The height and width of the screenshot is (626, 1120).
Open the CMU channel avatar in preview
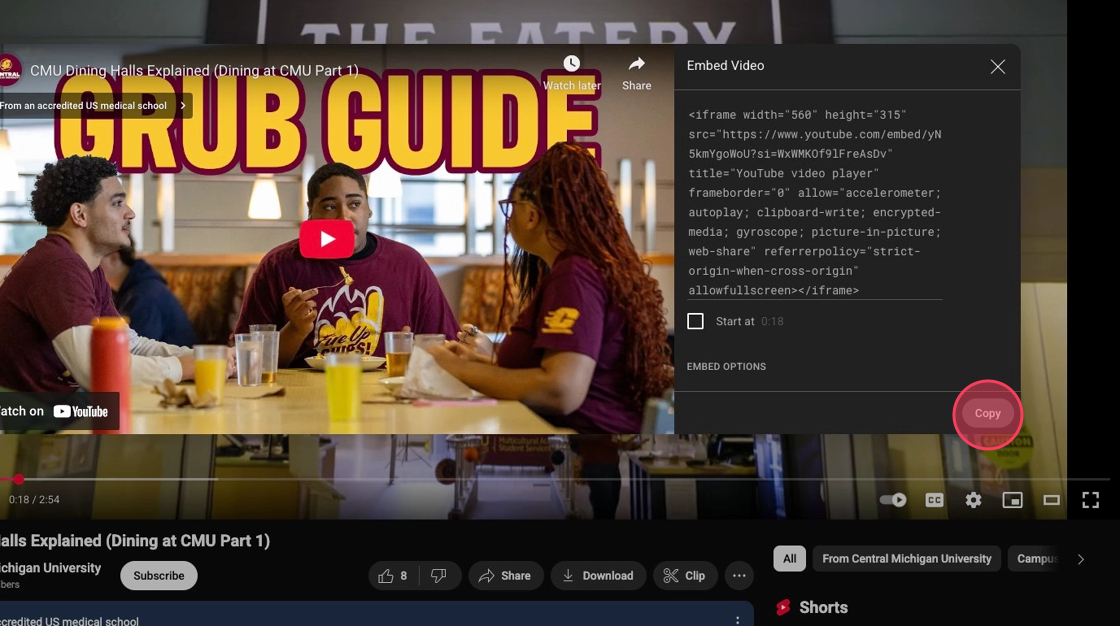tap(9, 70)
